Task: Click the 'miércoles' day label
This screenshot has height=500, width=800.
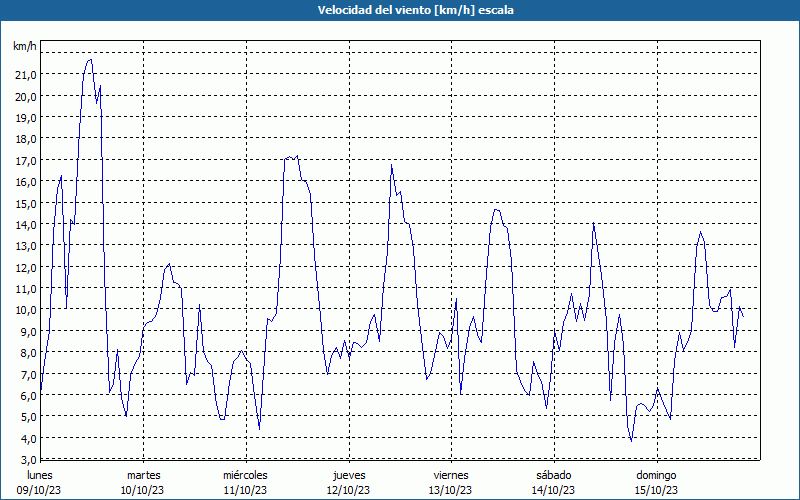Action: click(245, 476)
